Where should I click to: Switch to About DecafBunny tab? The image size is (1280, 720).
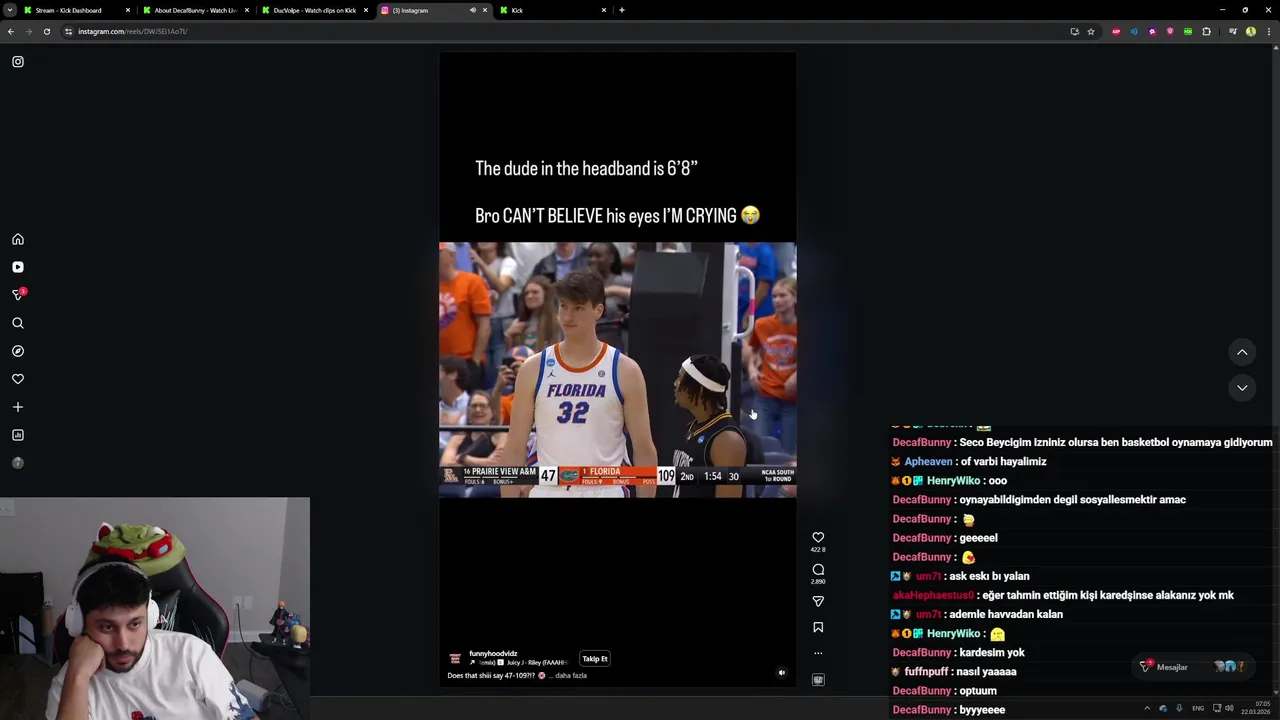195,10
